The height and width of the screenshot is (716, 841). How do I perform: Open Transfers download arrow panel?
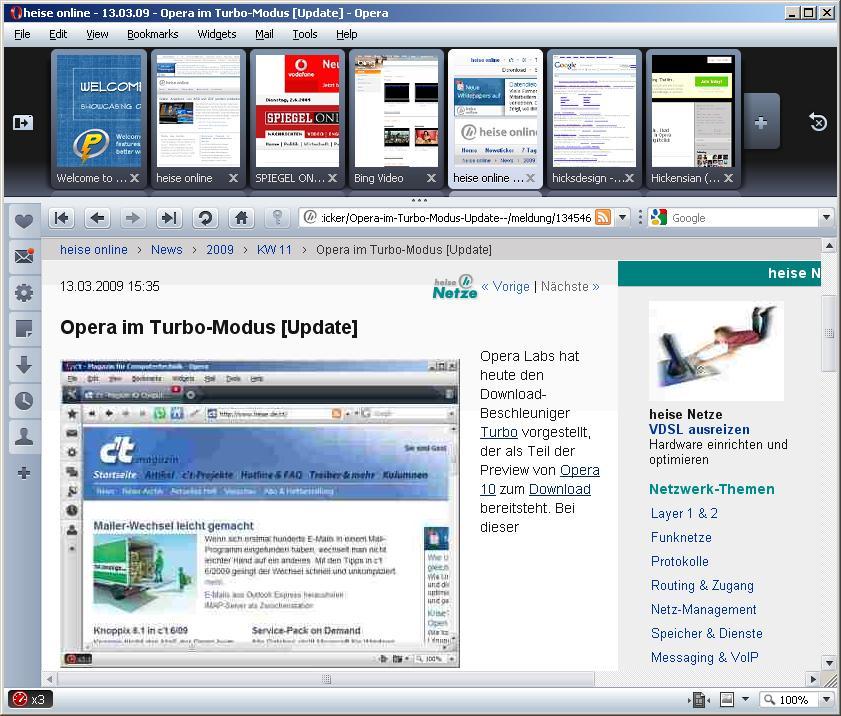24,365
